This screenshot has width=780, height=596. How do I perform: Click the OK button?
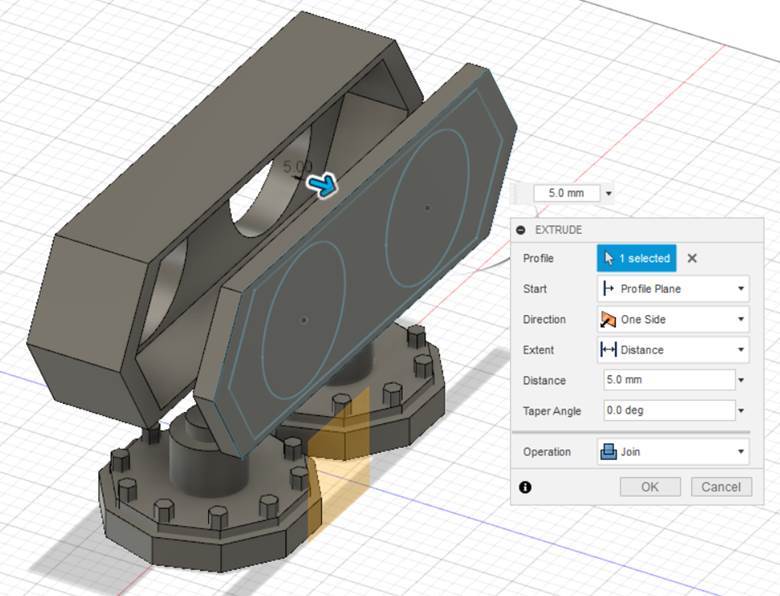pyautogui.click(x=650, y=487)
